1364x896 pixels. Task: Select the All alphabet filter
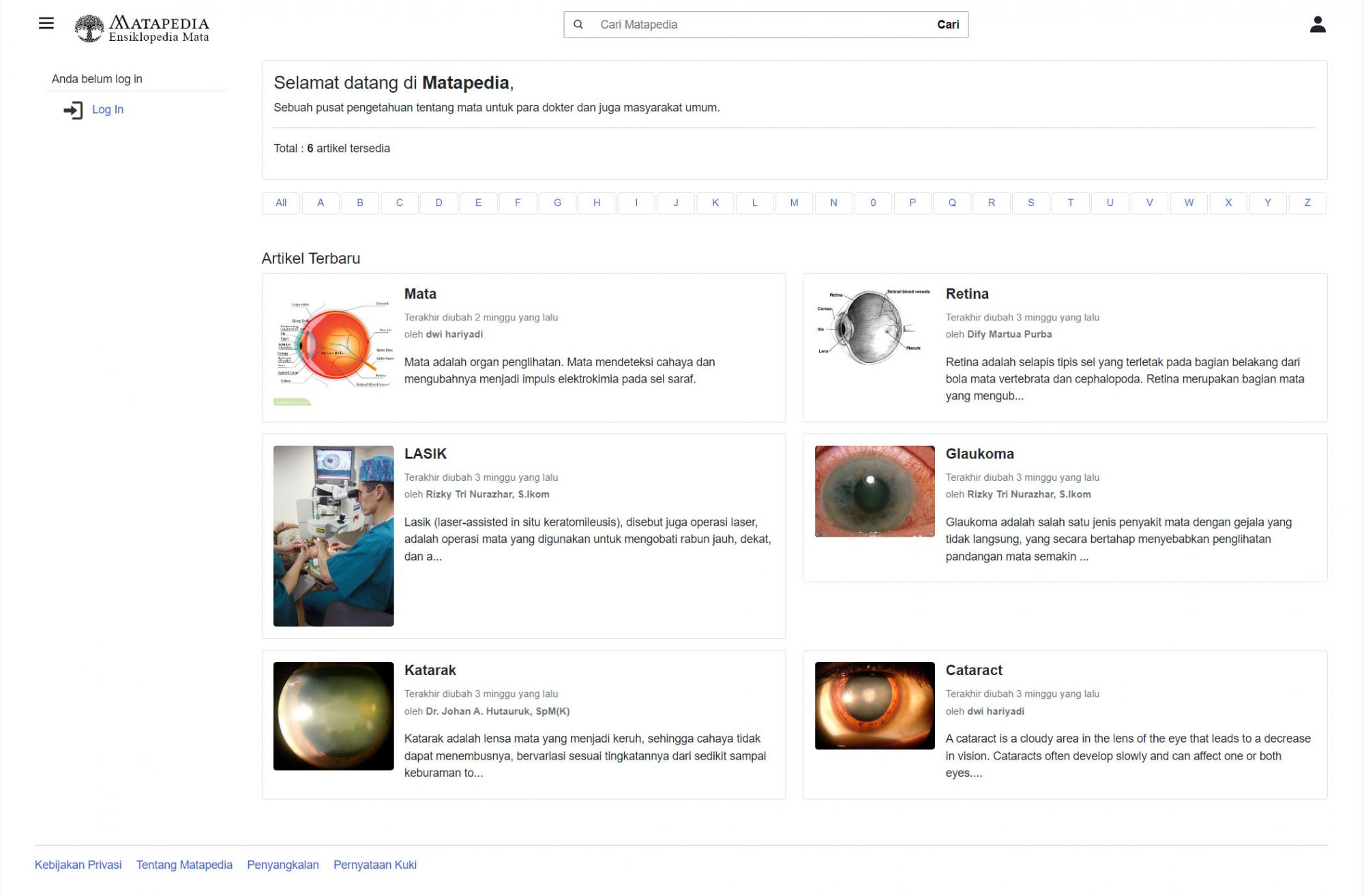[281, 203]
